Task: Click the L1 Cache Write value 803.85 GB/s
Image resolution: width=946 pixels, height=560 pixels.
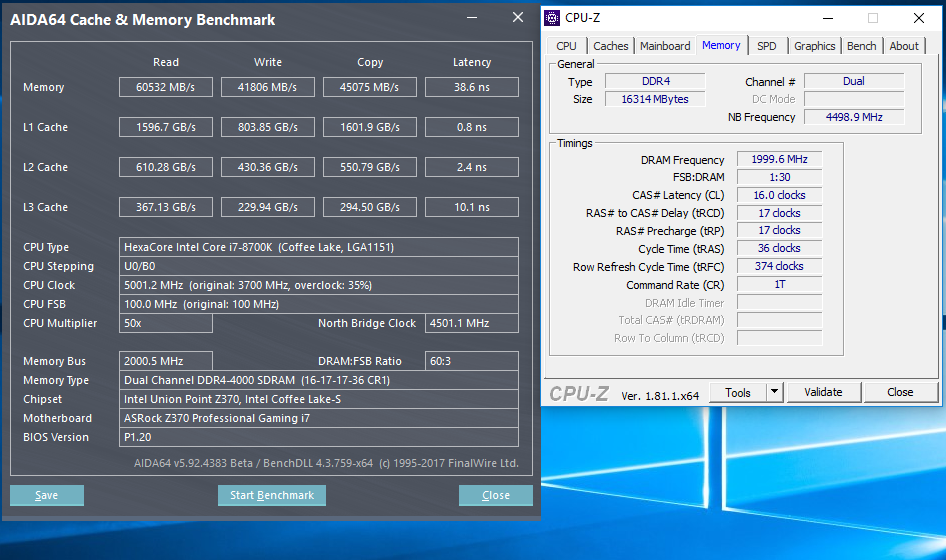Action: pyautogui.click(x=268, y=127)
